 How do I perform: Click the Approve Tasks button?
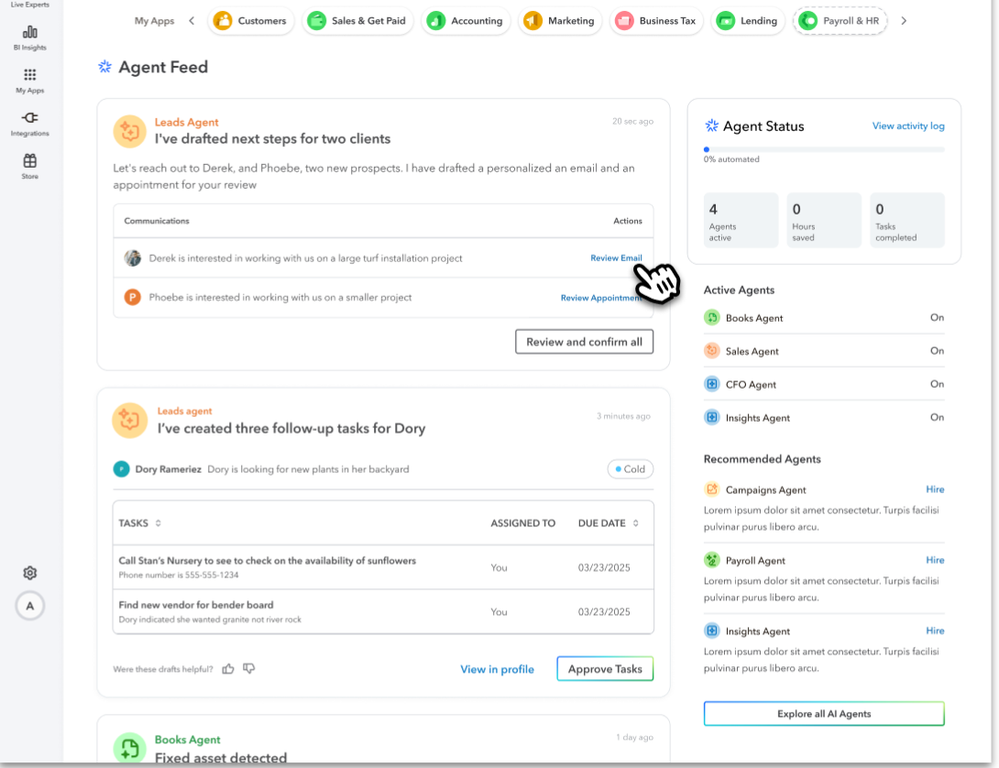click(605, 669)
